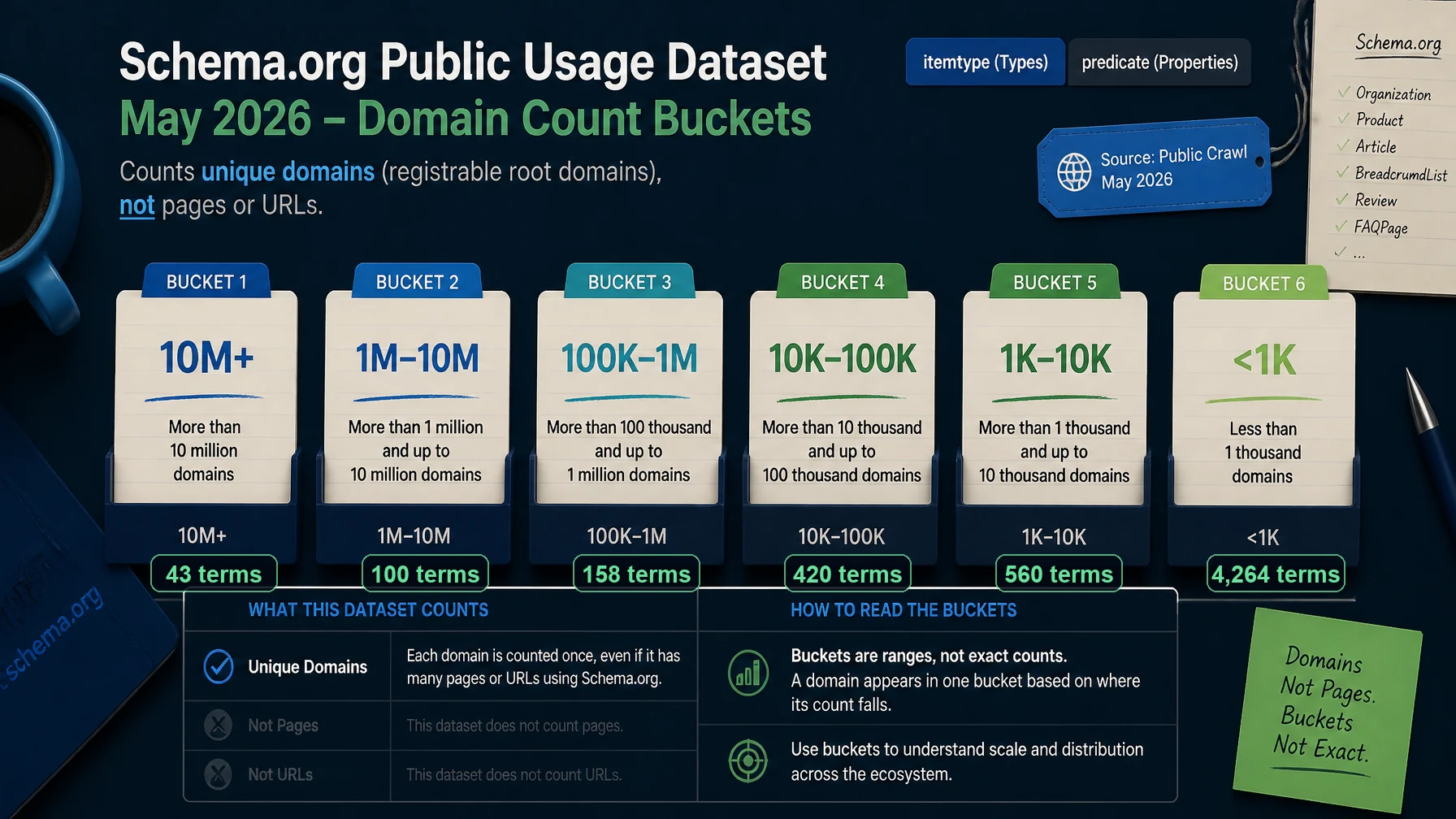The width and height of the screenshot is (1456, 819).
Task: Select the BUCKET 6 tab label
Action: pos(1264,283)
